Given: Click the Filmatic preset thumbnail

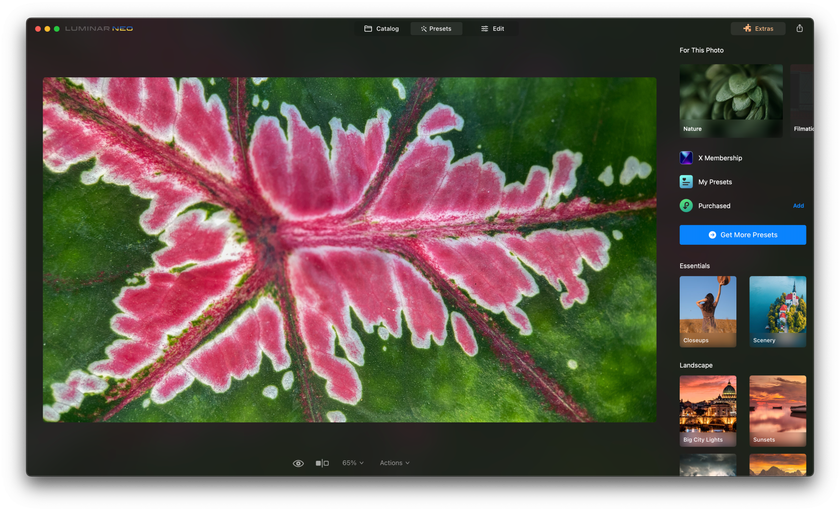Looking at the screenshot, I should coord(802,101).
